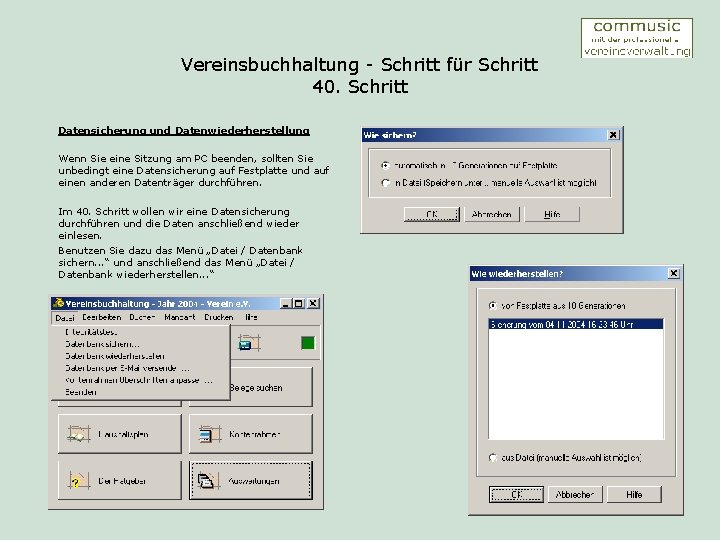
Task: Select 'von Festplatte aus 10 Generationen' radio
Action: (493, 305)
